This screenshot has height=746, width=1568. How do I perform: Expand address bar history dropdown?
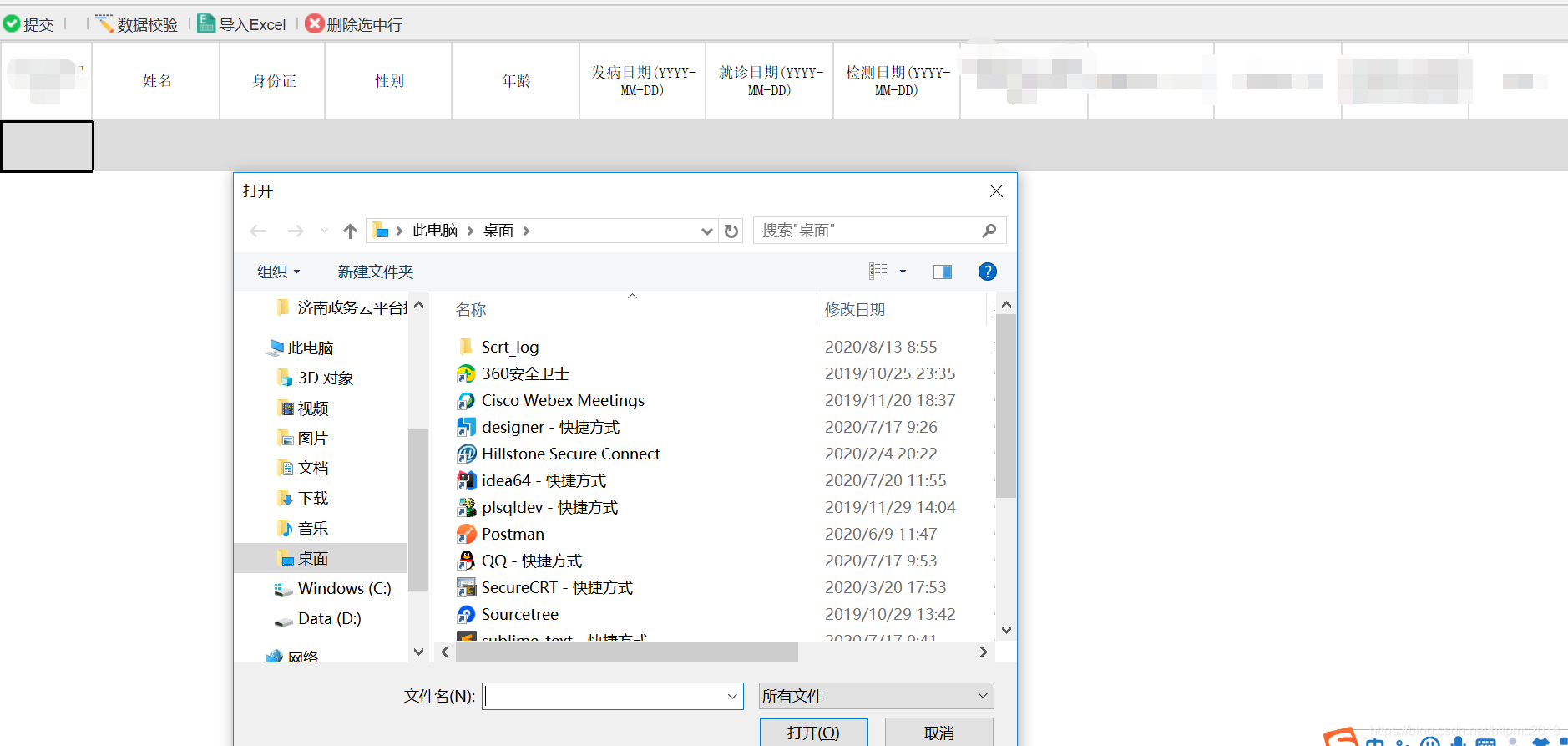point(707,231)
